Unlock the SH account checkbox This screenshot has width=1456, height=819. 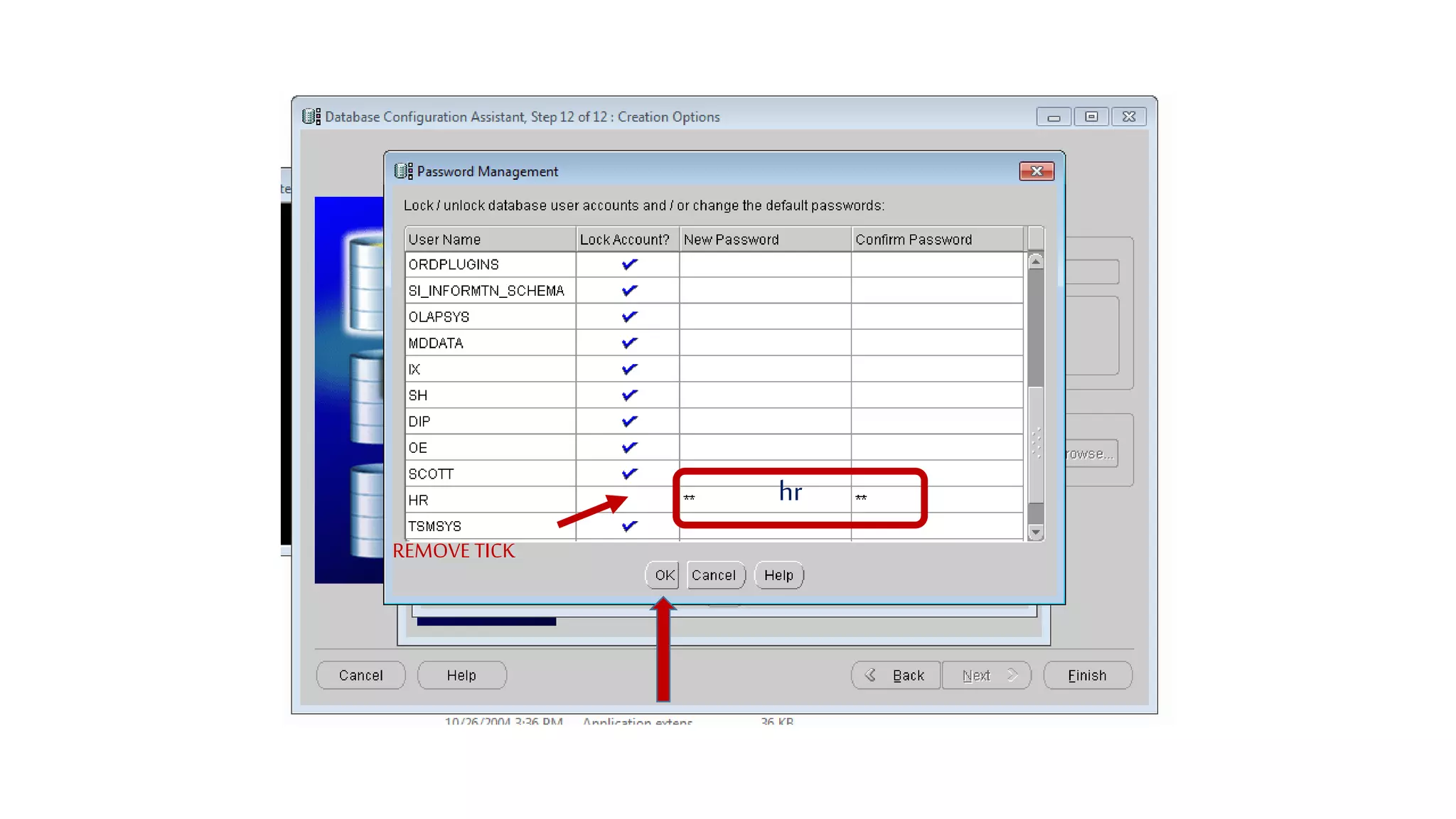pyautogui.click(x=628, y=395)
